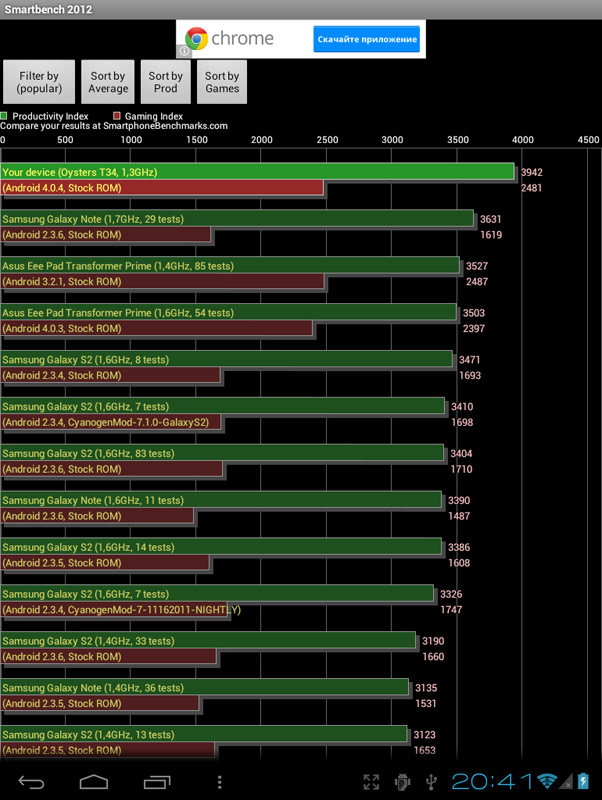Click the 1710 gaming score value
This screenshot has width=602, height=800.
(x=461, y=469)
